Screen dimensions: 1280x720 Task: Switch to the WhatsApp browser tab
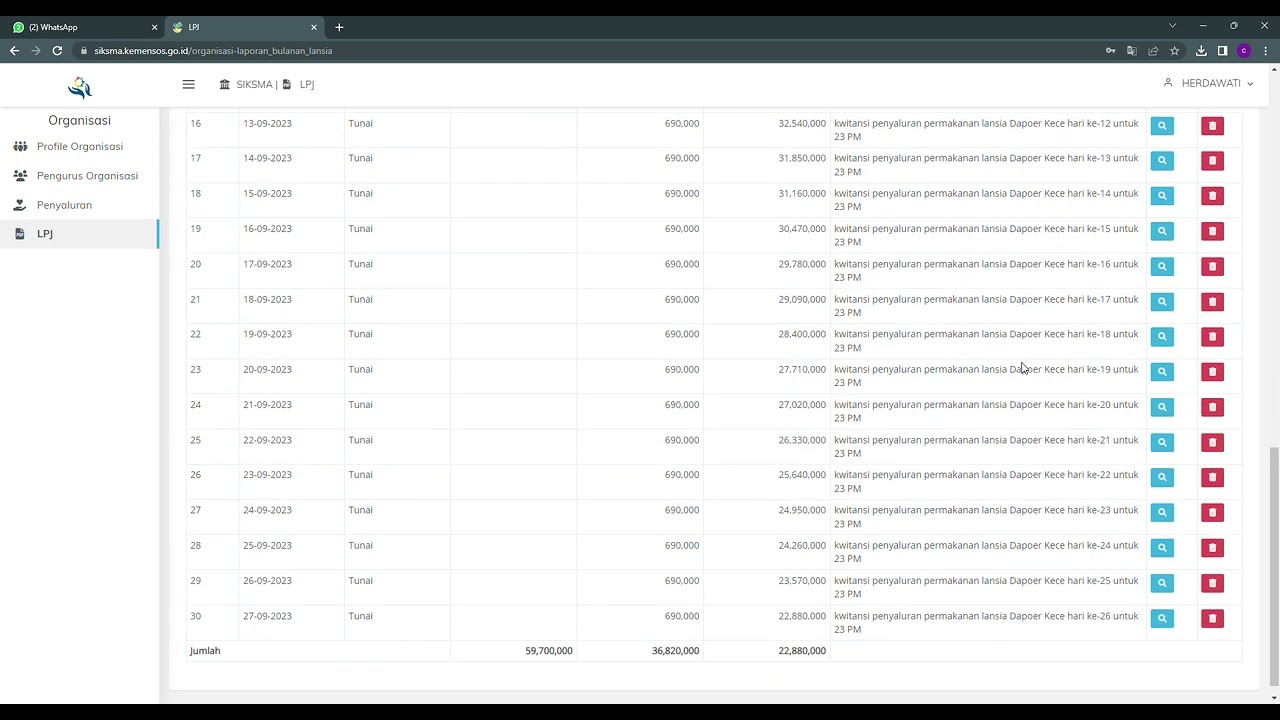(x=82, y=27)
